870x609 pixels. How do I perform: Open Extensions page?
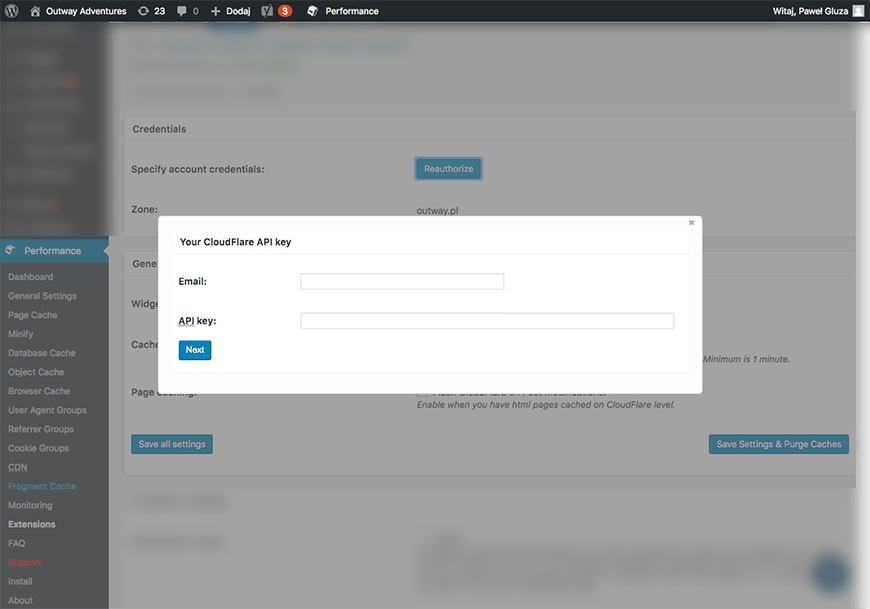coord(32,524)
